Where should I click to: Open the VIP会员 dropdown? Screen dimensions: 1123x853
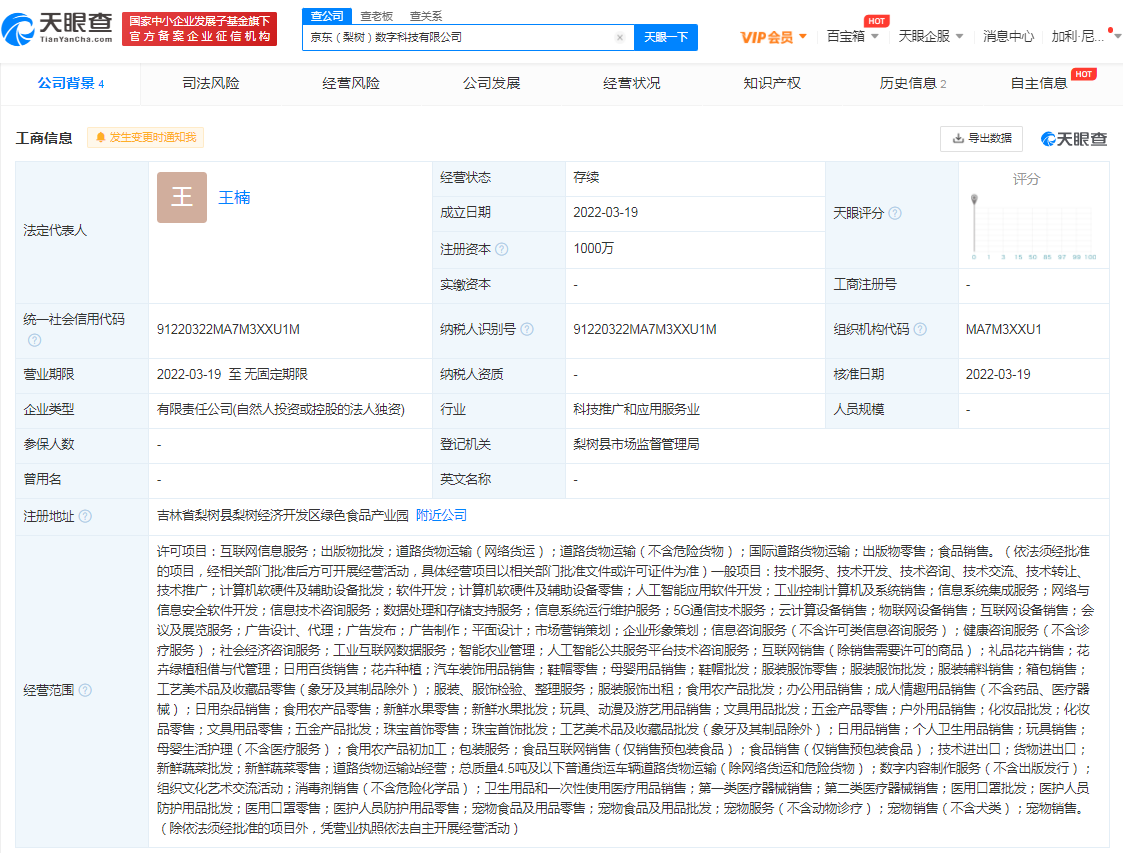773,37
